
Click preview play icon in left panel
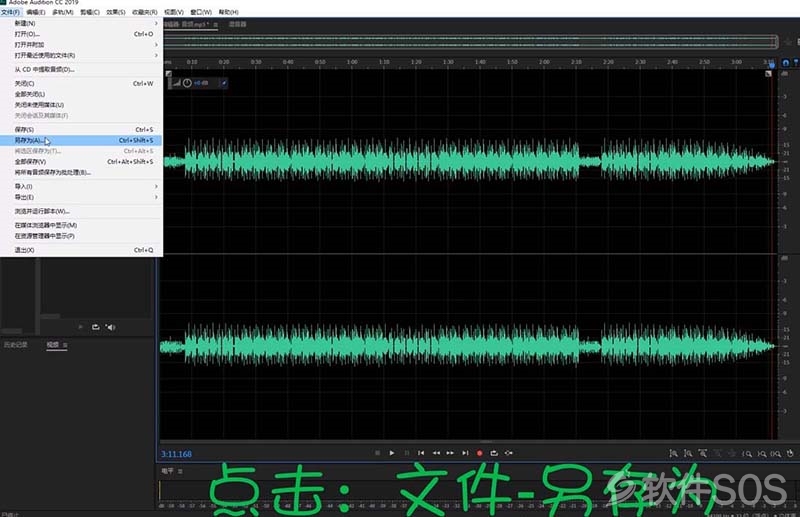(x=81, y=327)
